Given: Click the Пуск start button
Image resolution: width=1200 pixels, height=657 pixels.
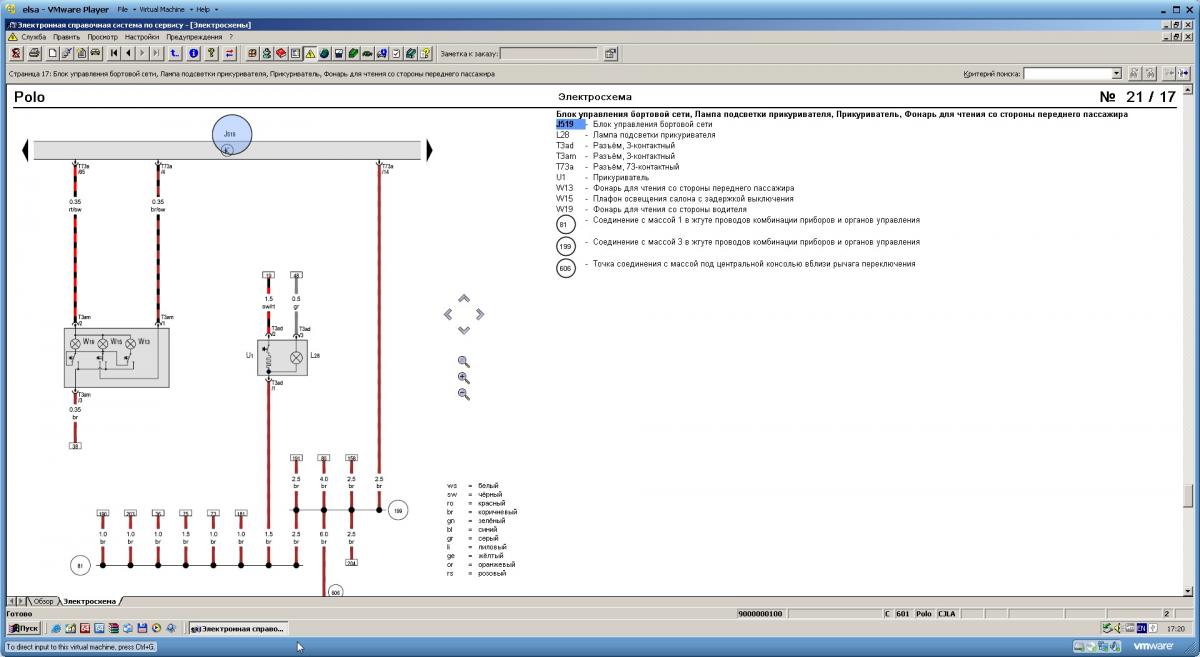Looking at the screenshot, I should coord(24,628).
